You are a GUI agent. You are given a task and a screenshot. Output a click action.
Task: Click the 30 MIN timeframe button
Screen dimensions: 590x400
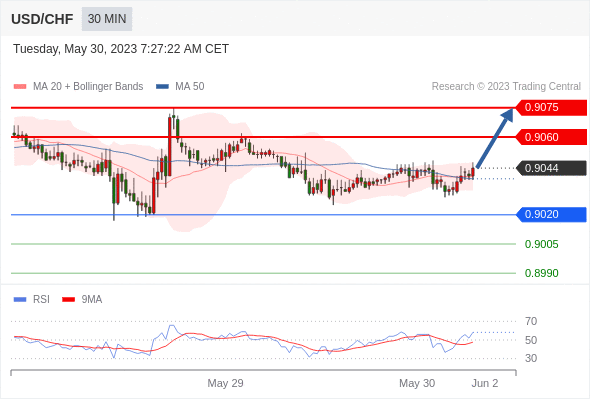tap(107, 19)
